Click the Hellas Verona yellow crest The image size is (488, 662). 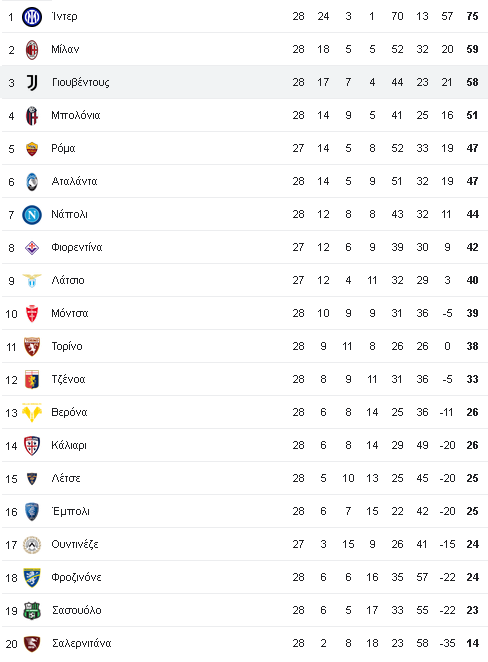(x=32, y=413)
